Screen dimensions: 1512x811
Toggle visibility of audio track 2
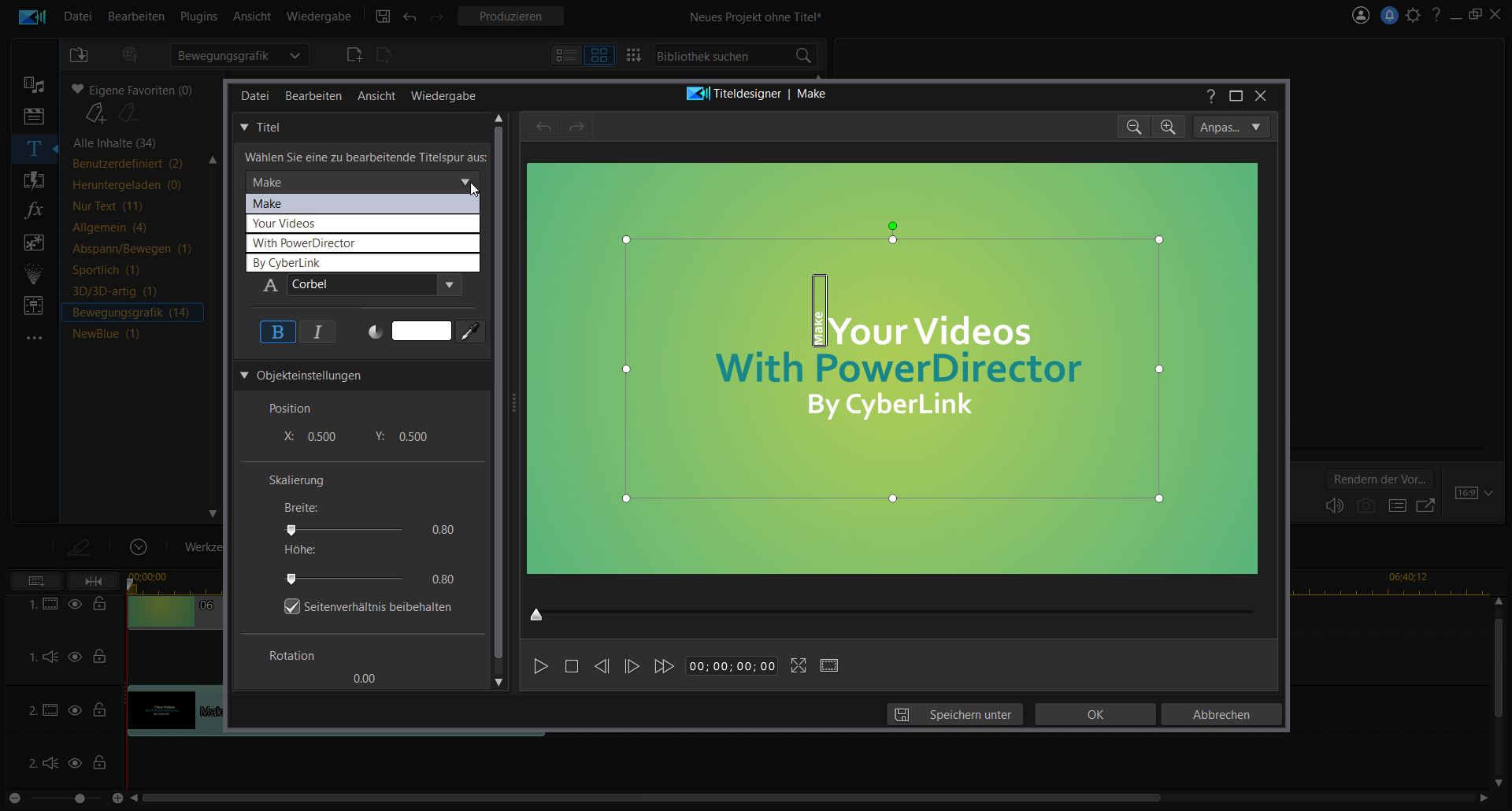(75, 763)
